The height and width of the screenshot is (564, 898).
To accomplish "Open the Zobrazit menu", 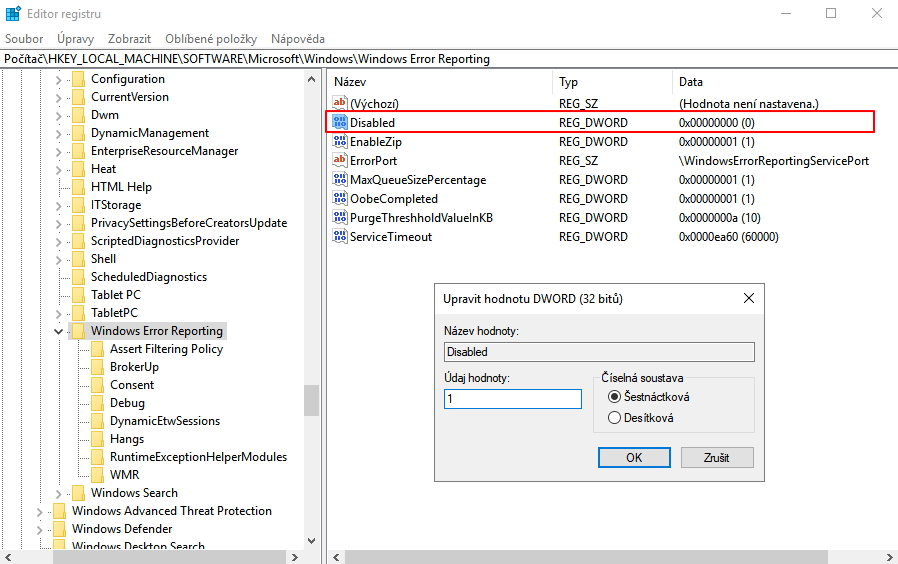I will (x=129, y=39).
